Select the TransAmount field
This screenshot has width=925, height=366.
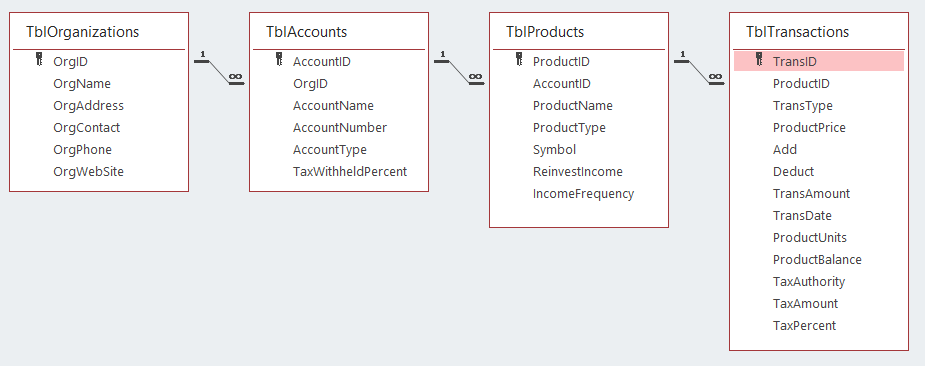pos(811,194)
